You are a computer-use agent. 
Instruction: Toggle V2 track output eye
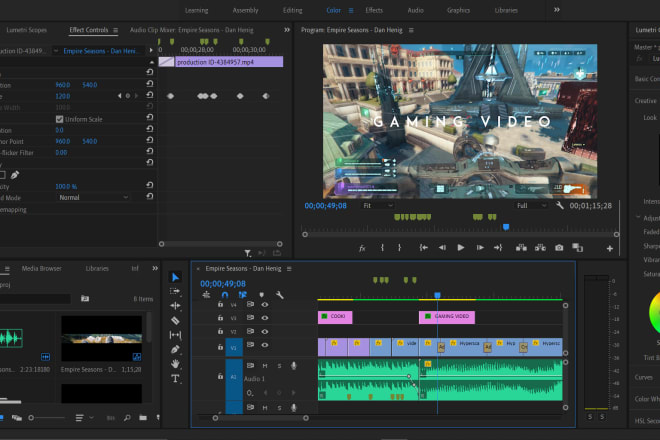pos(265,331)
